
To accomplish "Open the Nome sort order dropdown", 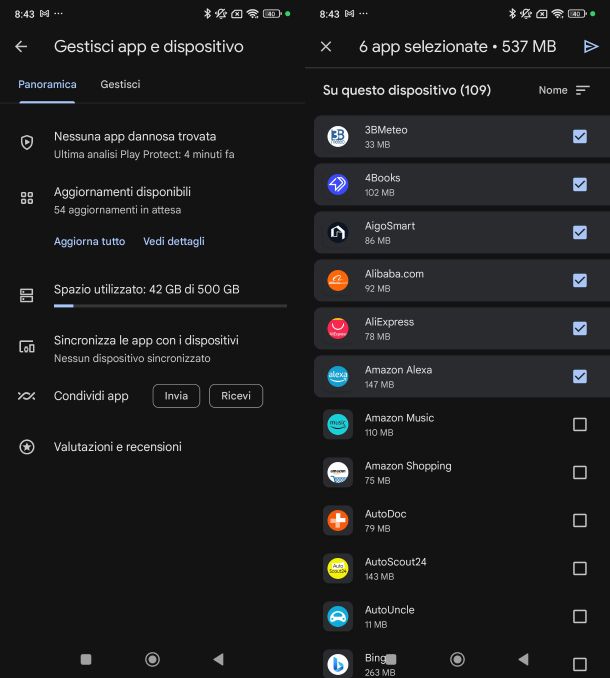I will point(564,90).
